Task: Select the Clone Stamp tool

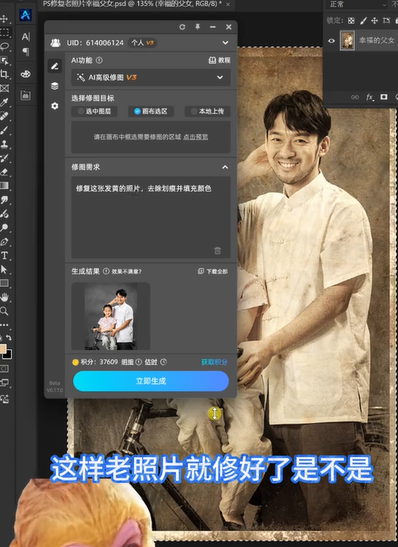Action: point(4,144)
